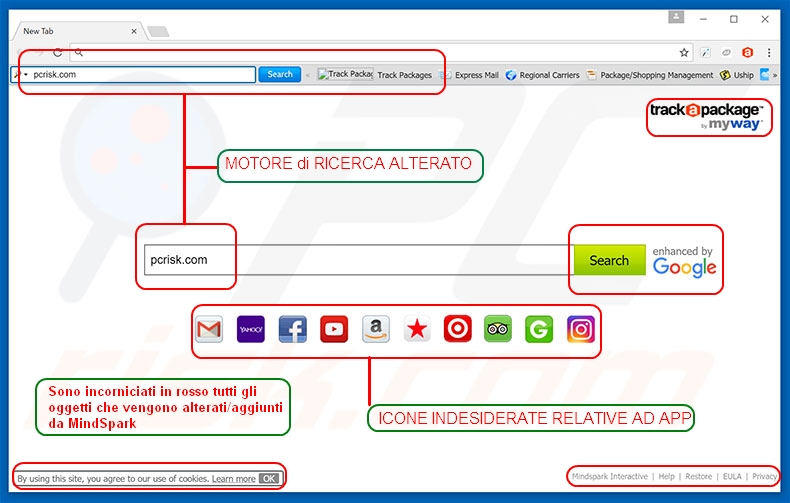This screenshot has height=503, width=790.
Task: Open the Mindspark Interactive link
Action: (x=610, y=476)
